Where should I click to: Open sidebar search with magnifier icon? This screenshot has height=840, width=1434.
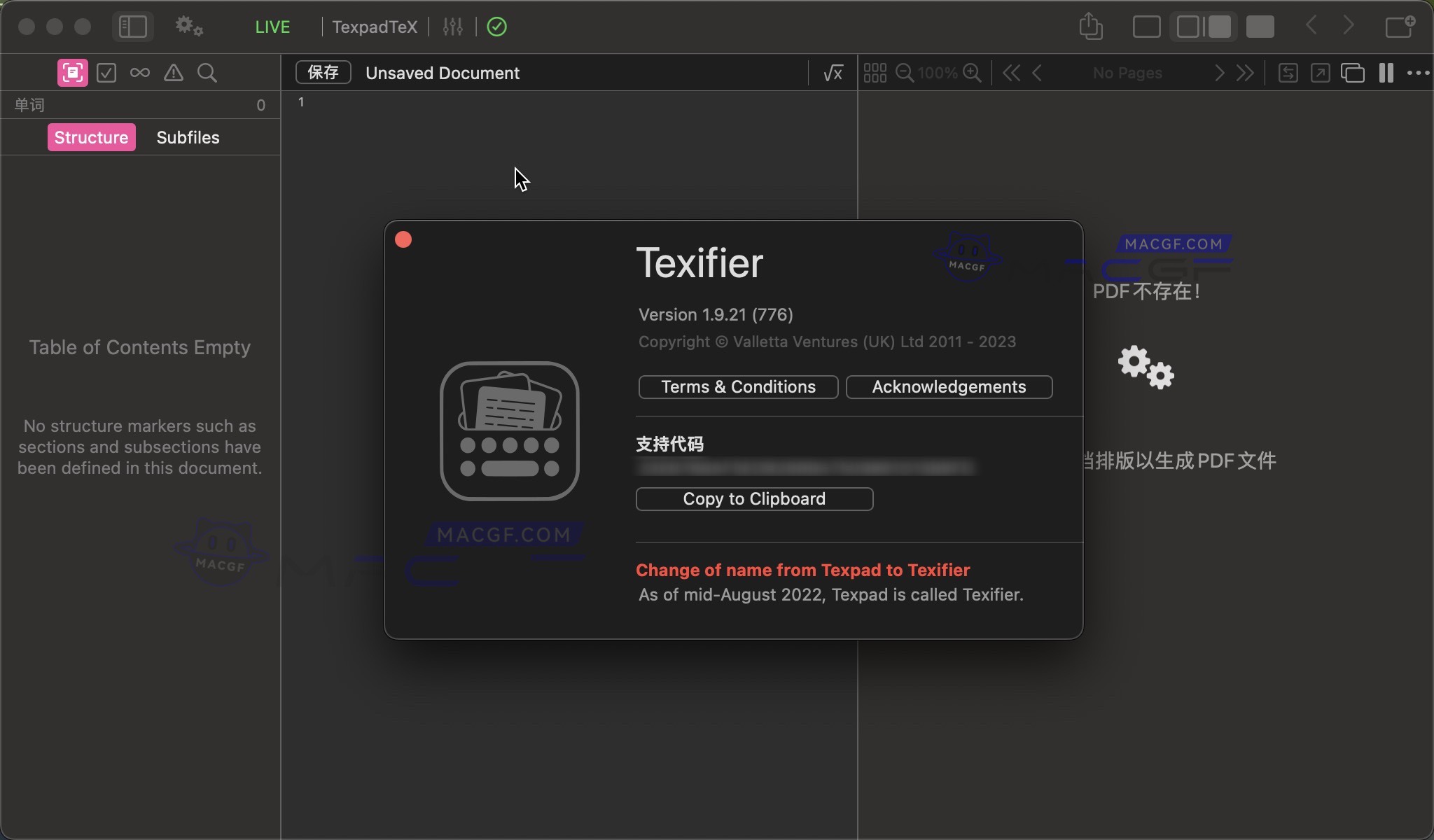207,73
